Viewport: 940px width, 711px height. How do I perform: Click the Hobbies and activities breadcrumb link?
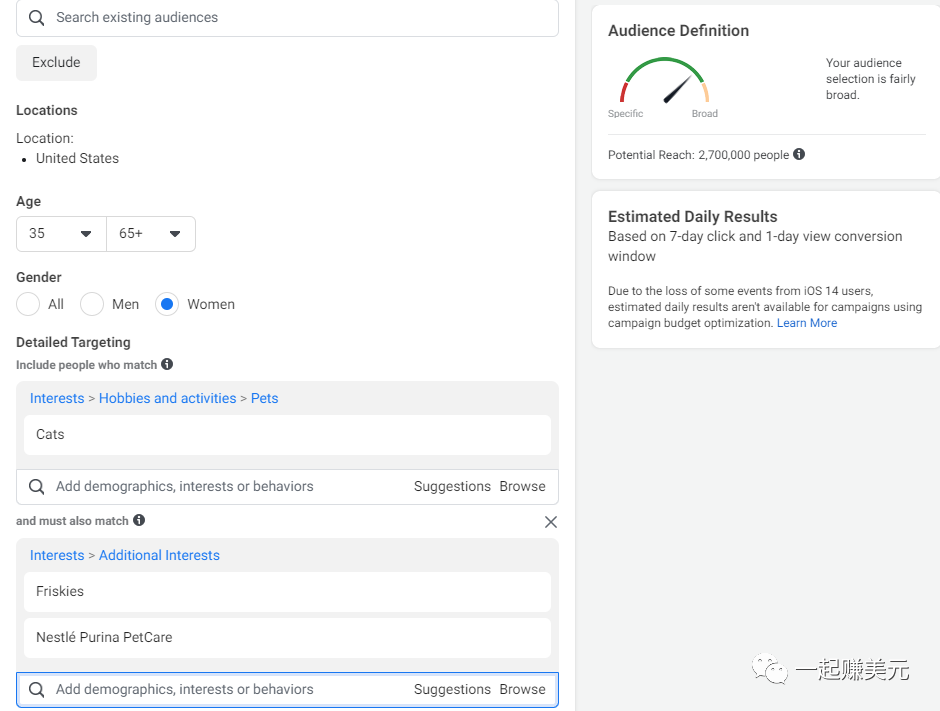coord(168,398)
